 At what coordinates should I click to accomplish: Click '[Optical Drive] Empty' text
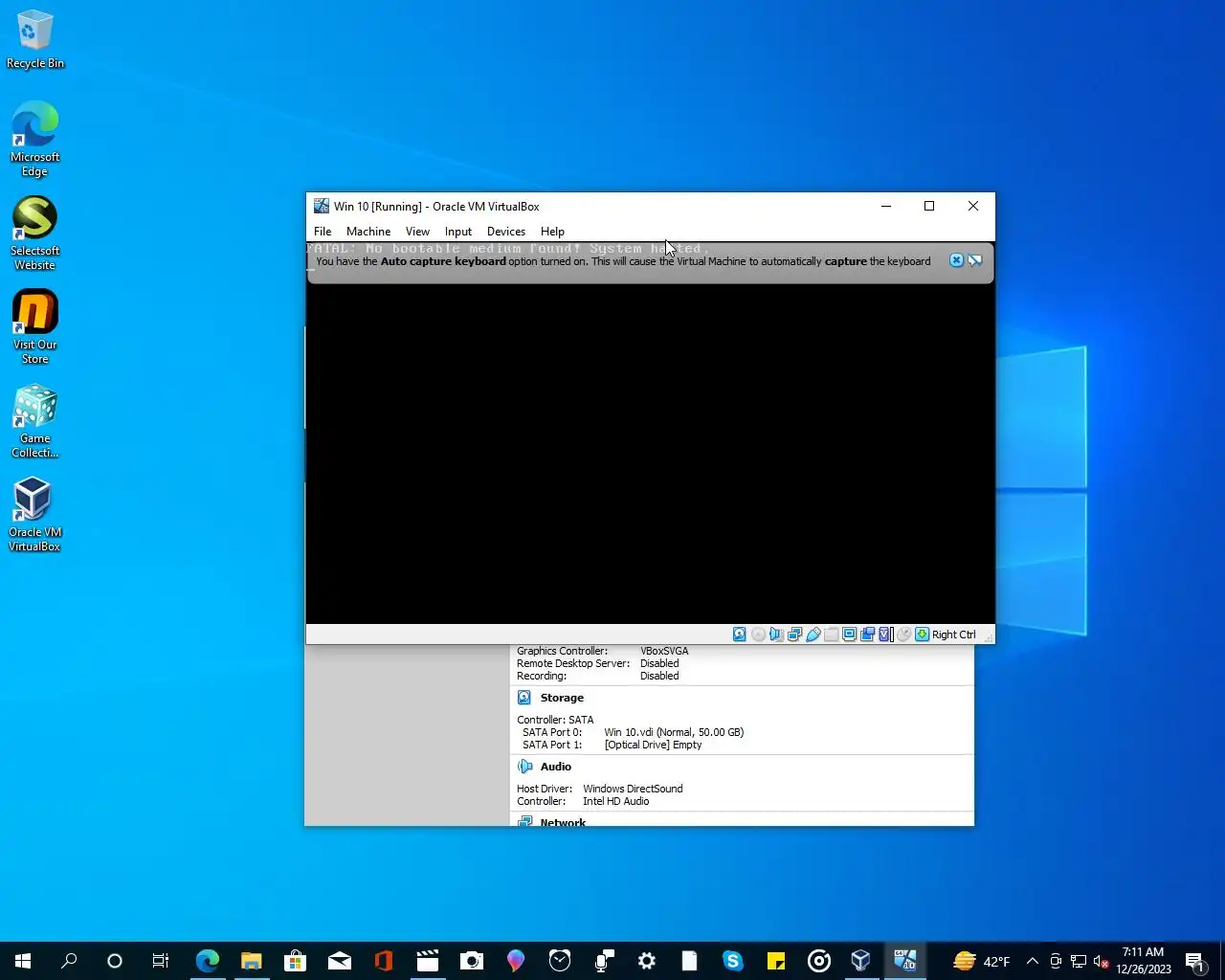point(653,745)
